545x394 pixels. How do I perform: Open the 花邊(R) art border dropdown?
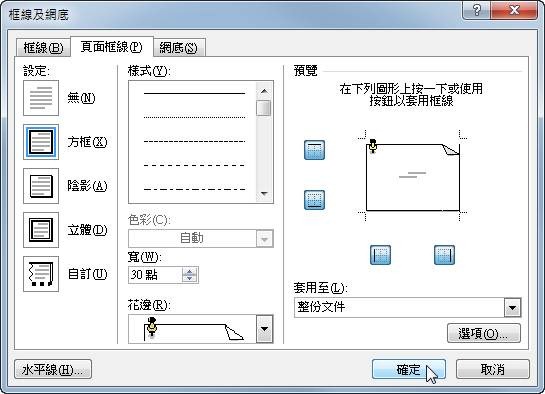point(265,329)
